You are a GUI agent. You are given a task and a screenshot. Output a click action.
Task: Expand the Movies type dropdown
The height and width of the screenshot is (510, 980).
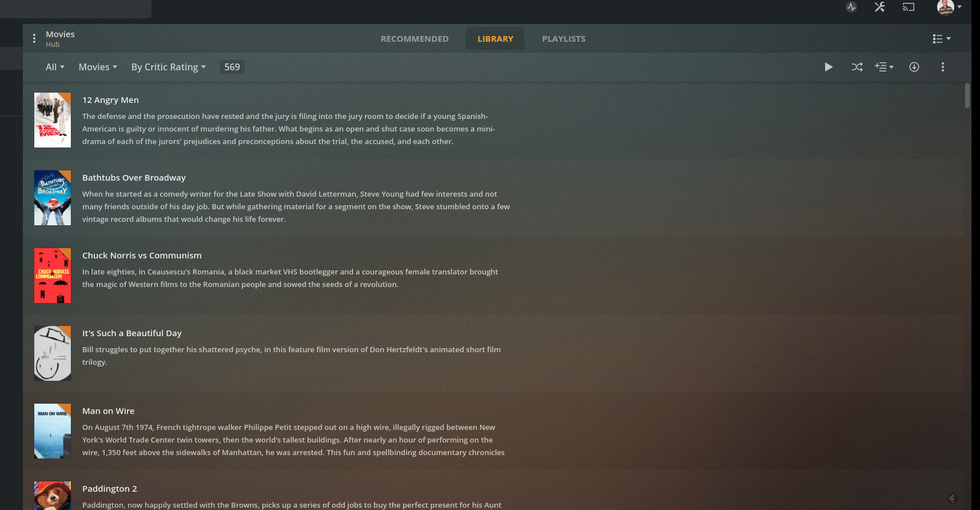coord(98,67)
